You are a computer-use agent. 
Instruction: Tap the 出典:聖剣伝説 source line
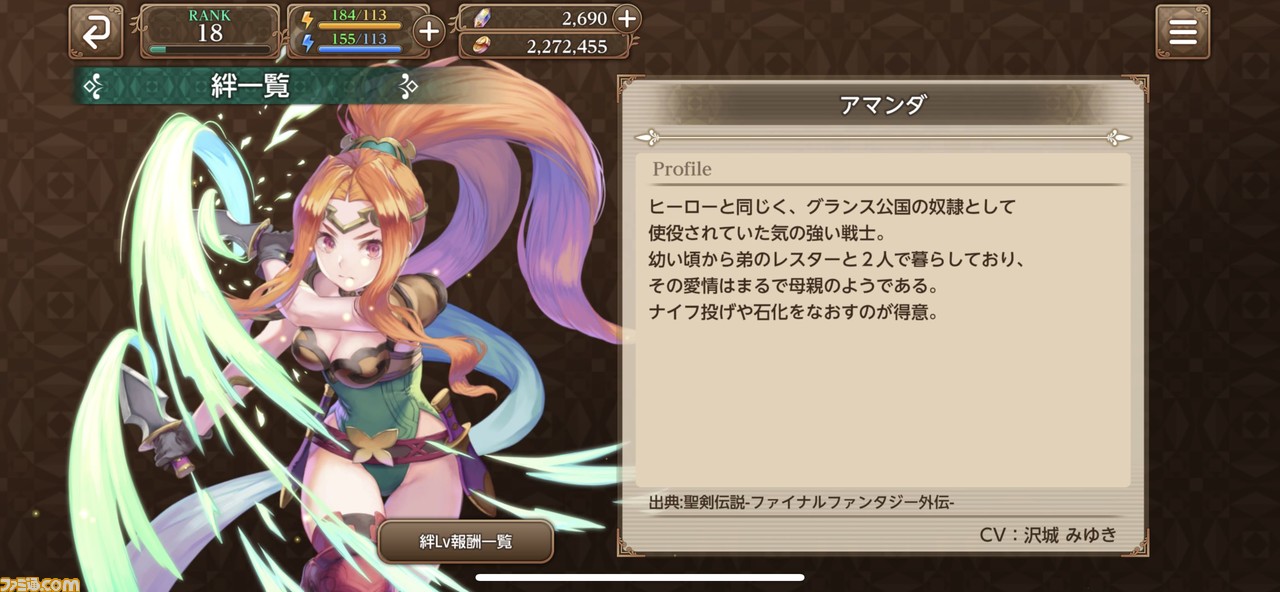[x=800, y=502]
